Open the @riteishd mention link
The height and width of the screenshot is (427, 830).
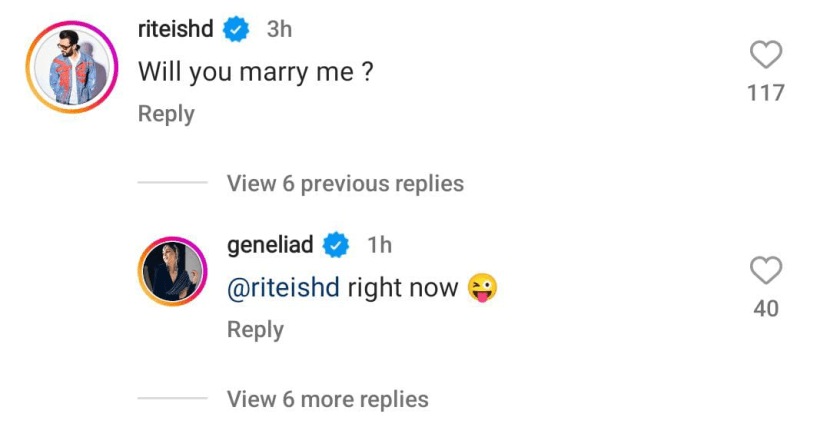click(x=284, y=288)
